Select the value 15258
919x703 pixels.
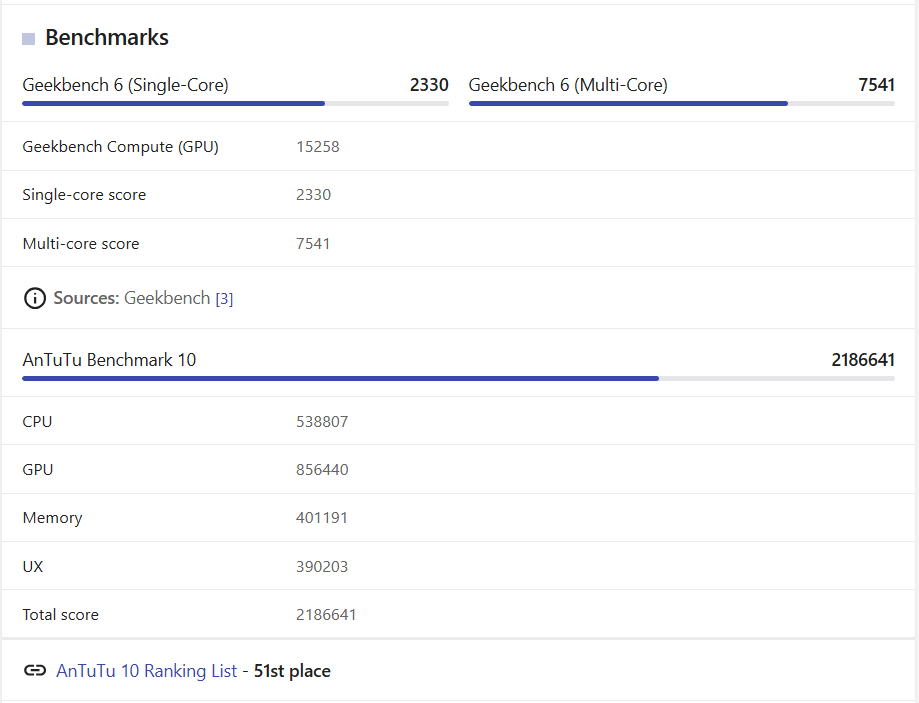coord(318,147)
